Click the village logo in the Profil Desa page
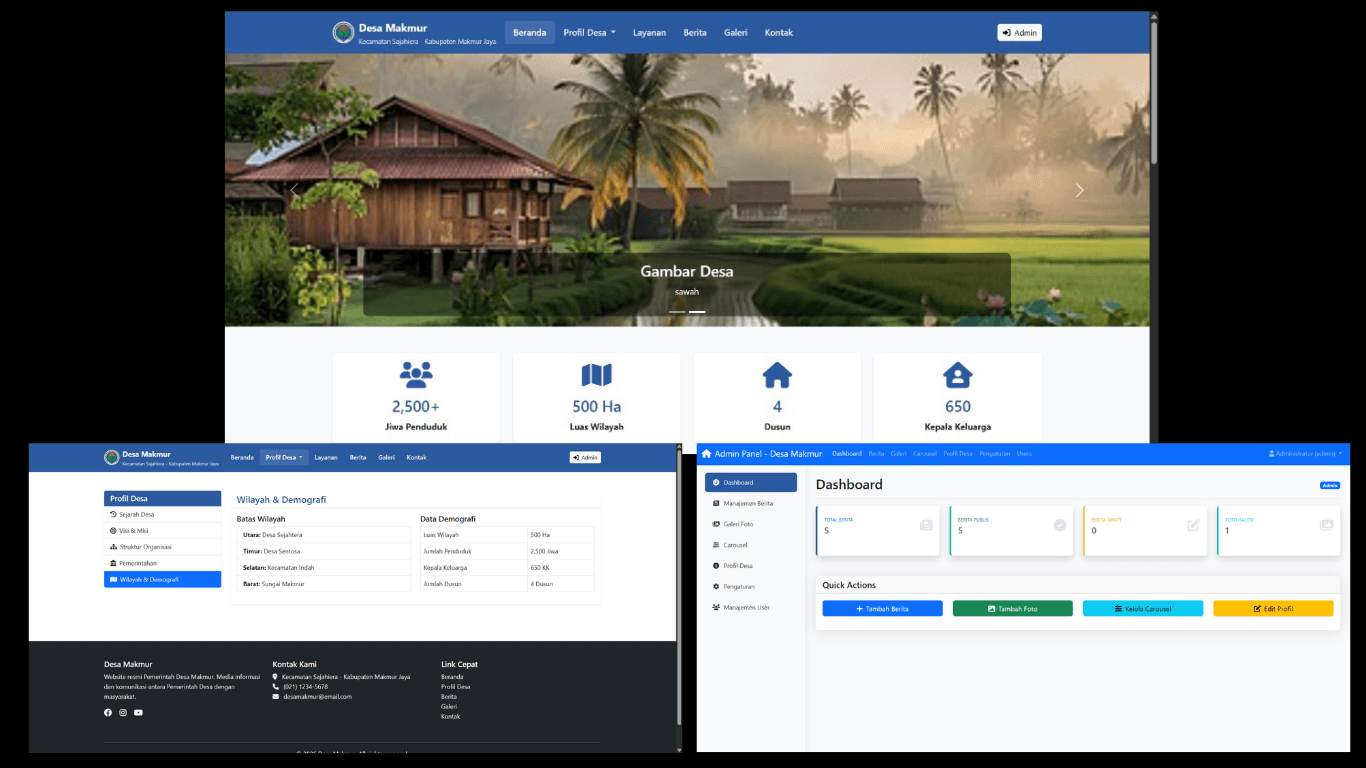Screen dimensions: 1366x768 (x=112, y=457)
